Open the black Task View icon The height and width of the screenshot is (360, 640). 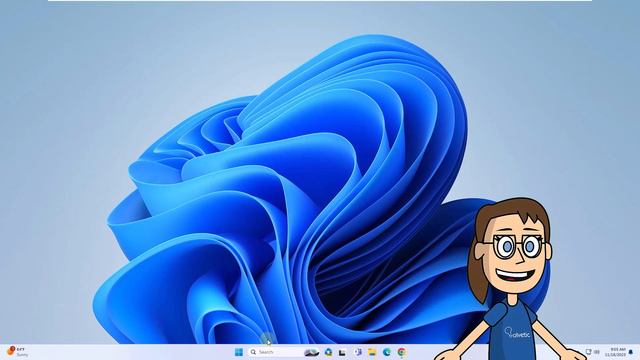pyautogui.click(x=342, y=352)
